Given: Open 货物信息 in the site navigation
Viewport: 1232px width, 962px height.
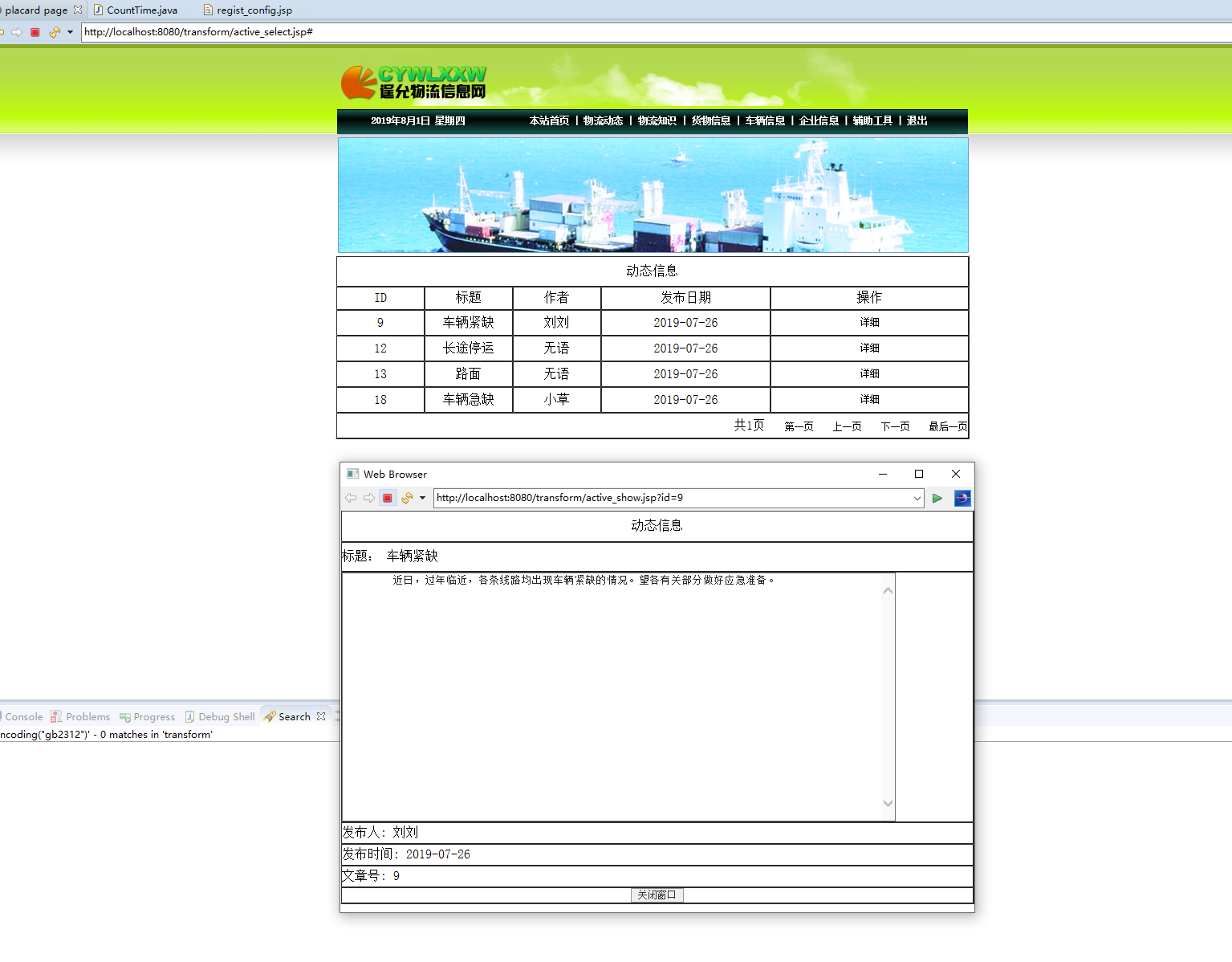Looking at the screenshot, I should point(711,120).
